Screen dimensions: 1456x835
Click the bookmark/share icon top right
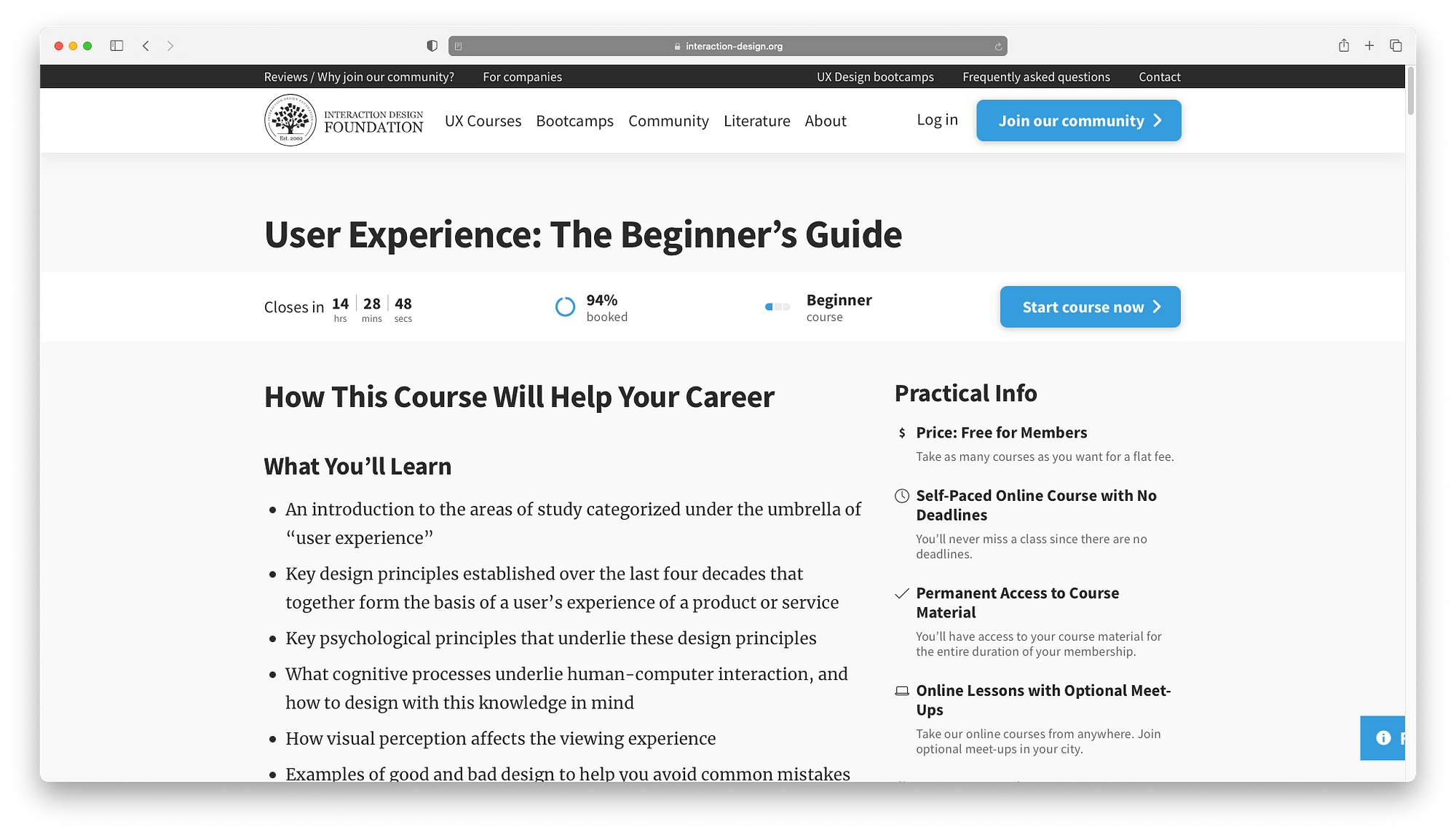pyautogui.click(x=1344, y=46)
